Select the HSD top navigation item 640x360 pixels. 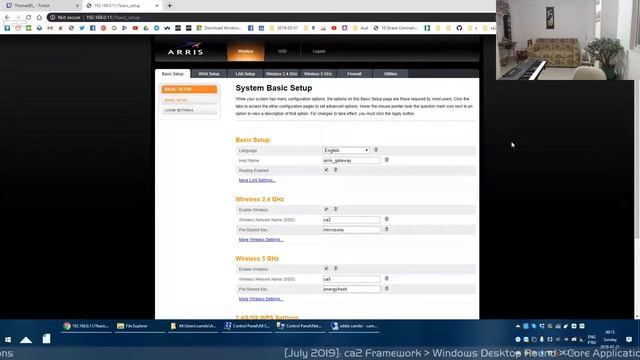(x=282, y=51)
